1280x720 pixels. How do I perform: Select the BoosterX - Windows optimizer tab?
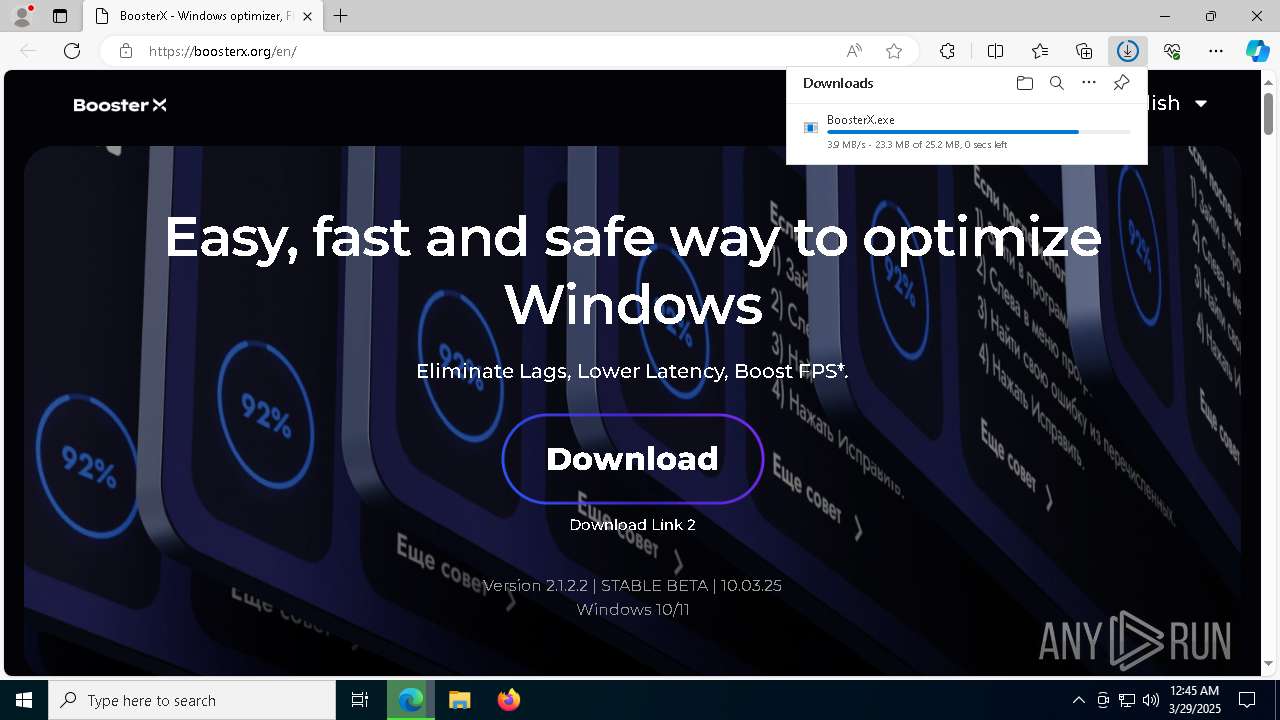point(202,16)
